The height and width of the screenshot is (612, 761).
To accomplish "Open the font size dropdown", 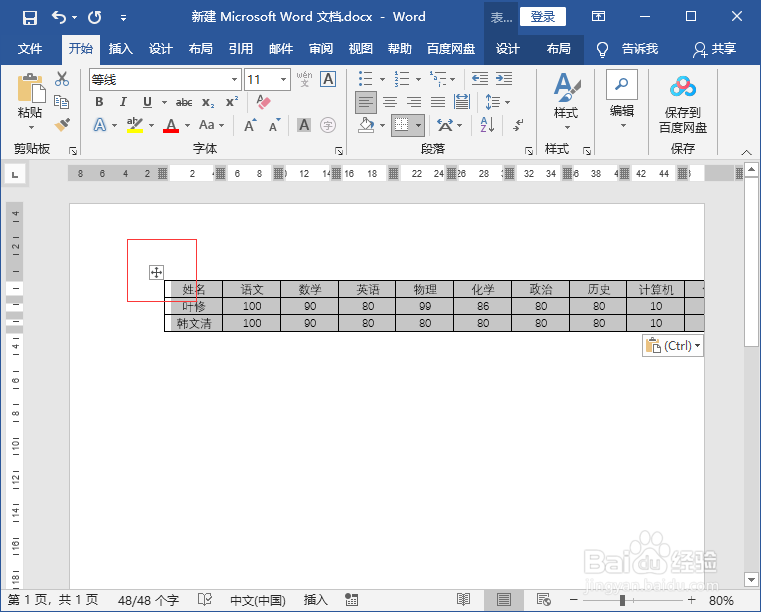I will point(283,79).
